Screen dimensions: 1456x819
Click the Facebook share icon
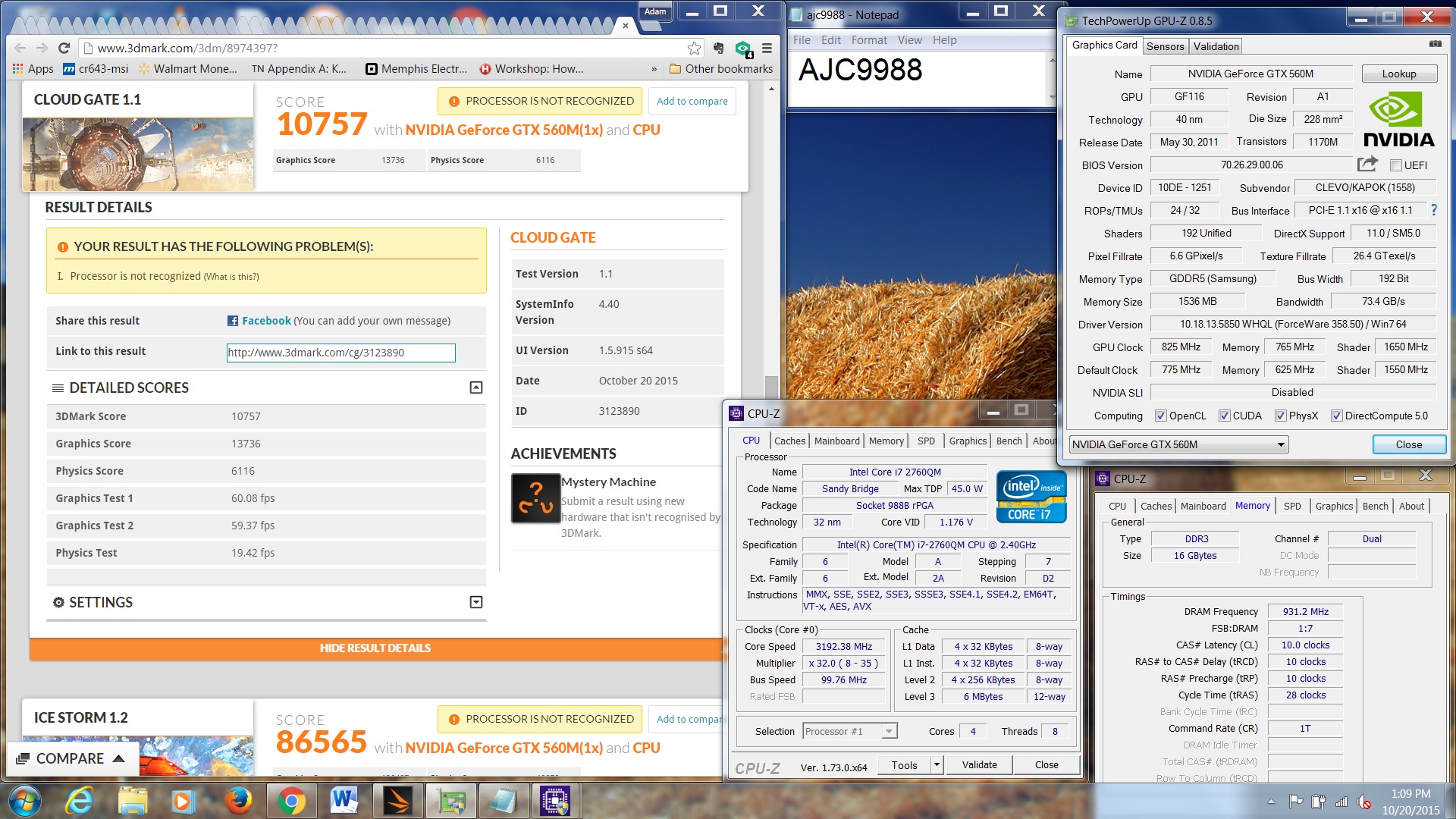click(x=233, y=321)
